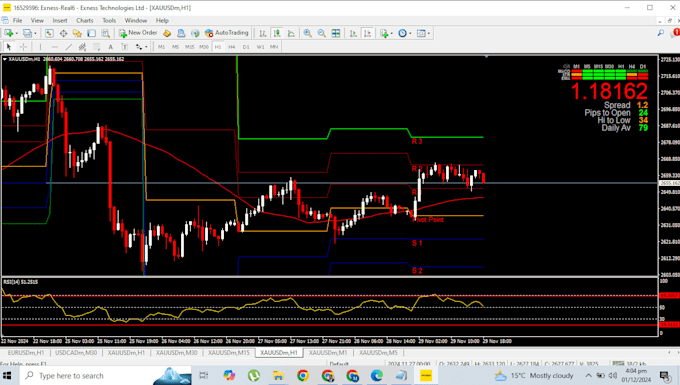This screenshot has height=385, width=680.
Task: Click the chart shift triangle marker above the chart
Action: [486, 56]
